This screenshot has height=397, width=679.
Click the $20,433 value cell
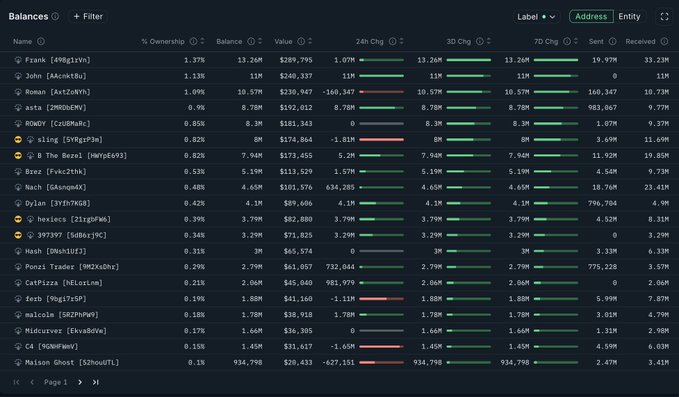(298, 363)
